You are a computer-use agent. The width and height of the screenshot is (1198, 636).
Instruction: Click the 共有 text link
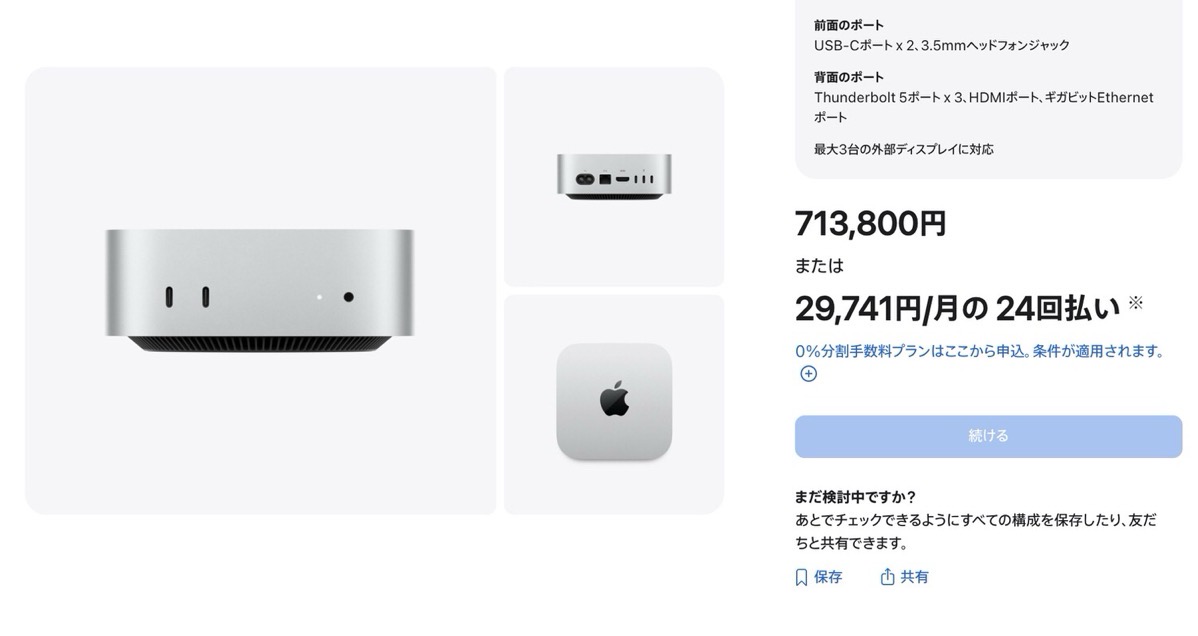pos(915,577)
